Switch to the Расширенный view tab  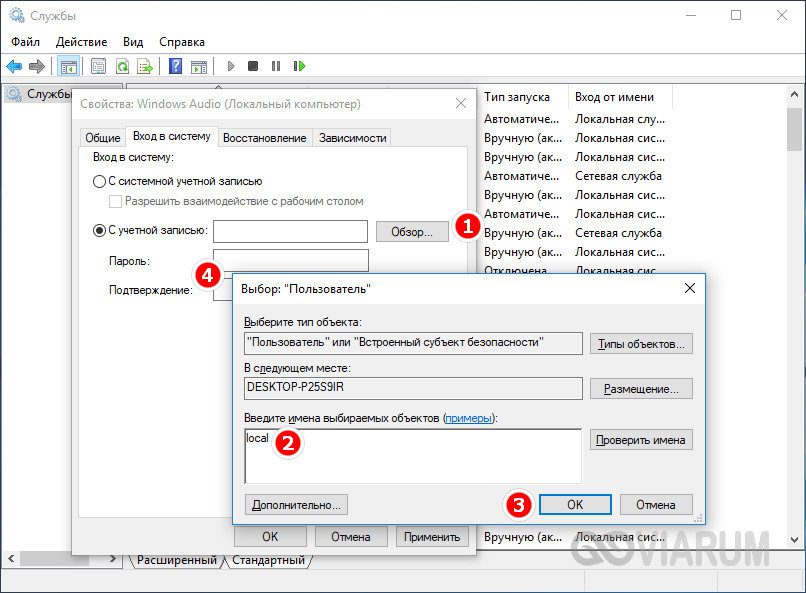point(176,560)
